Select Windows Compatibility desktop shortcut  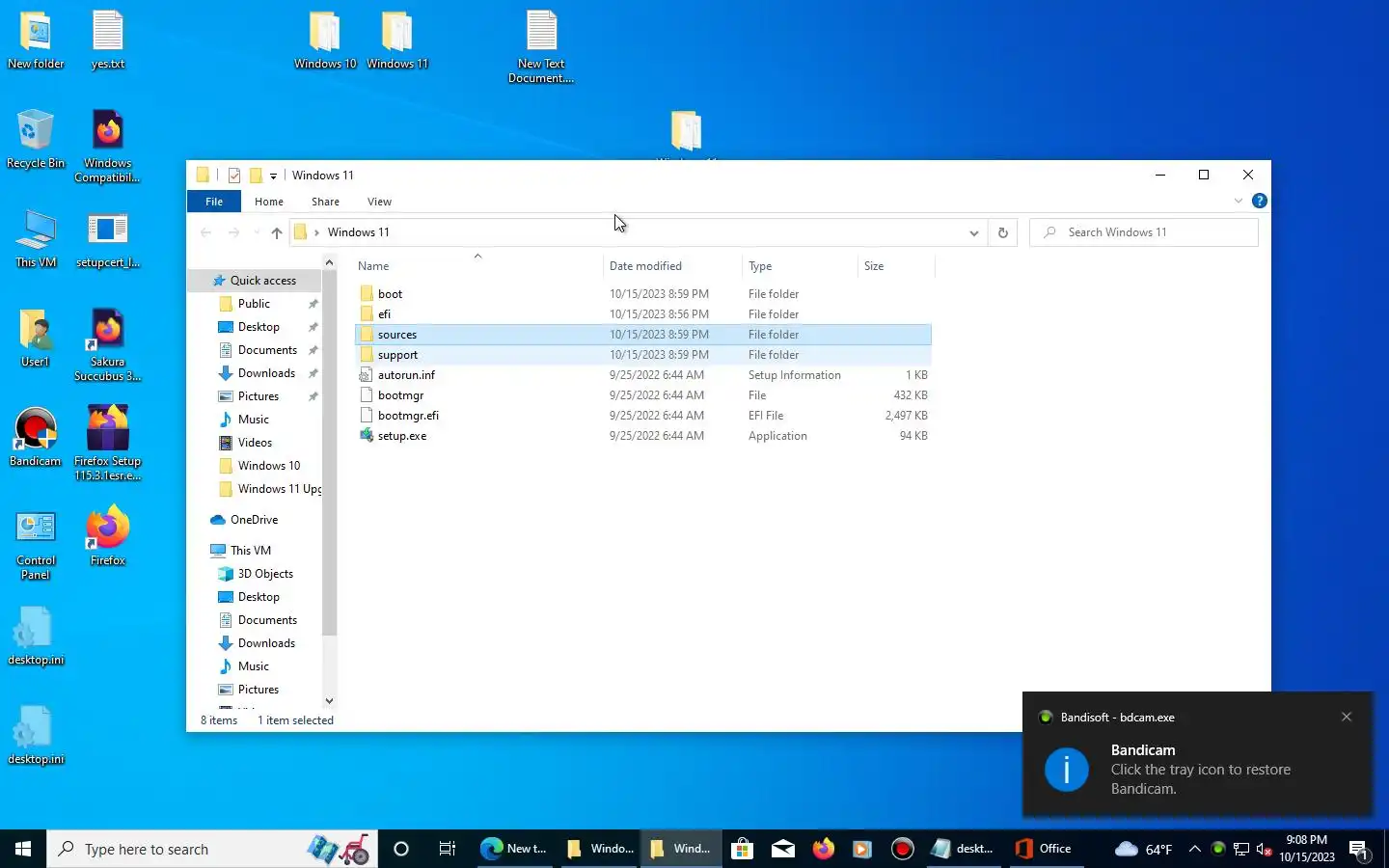pyautogui.click(x=107, y=147)
